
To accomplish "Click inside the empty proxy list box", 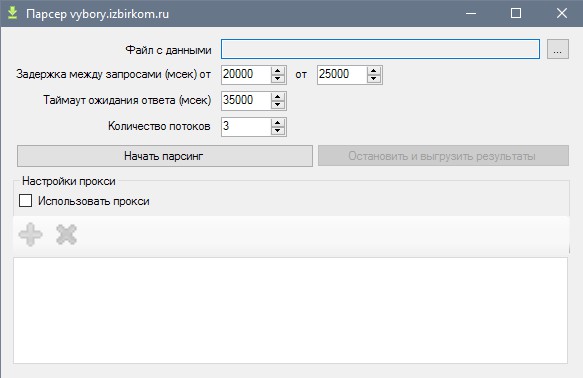I will pos(290,310).
